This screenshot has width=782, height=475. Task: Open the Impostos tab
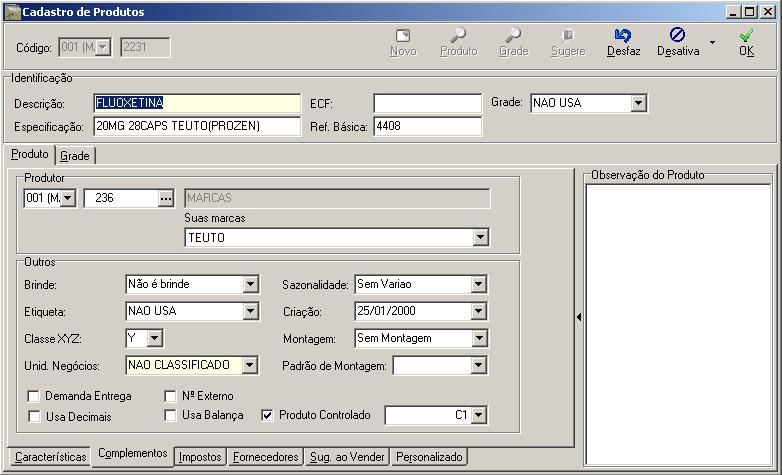coord(200,457)
